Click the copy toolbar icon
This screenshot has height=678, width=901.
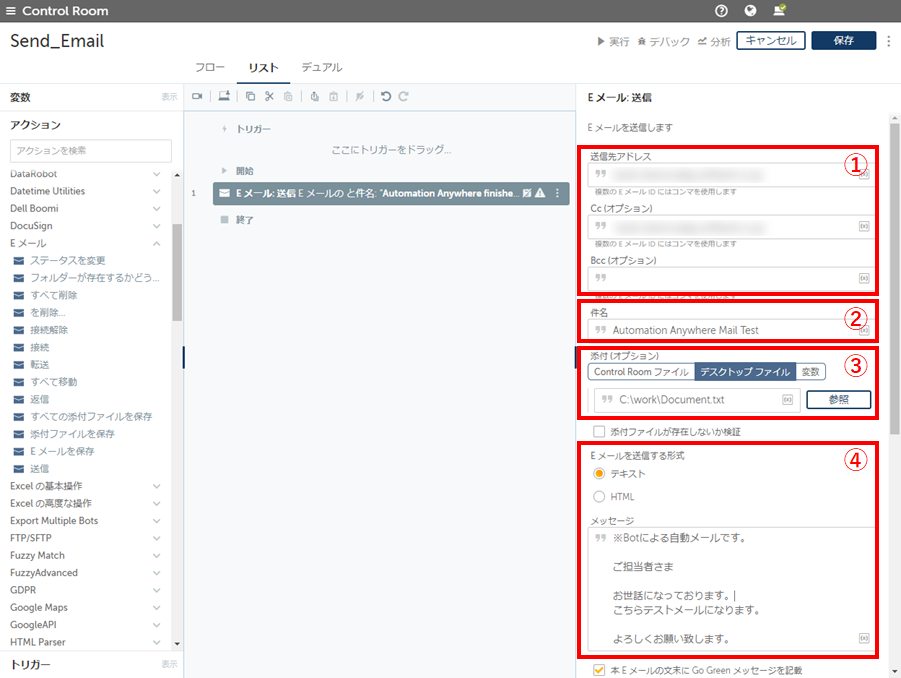click(251, 97)
